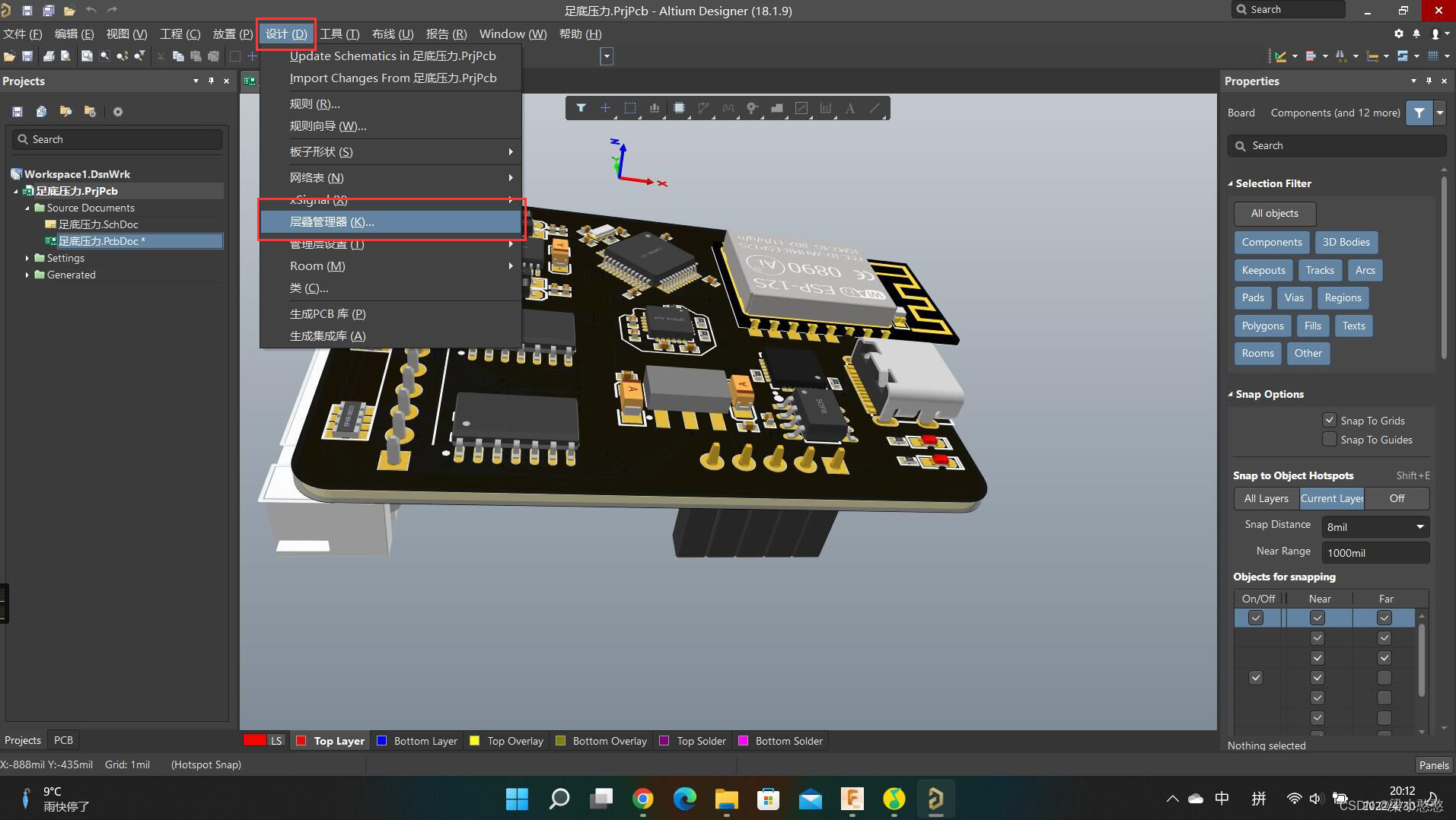Open project options gear in Projects panel

117,112
